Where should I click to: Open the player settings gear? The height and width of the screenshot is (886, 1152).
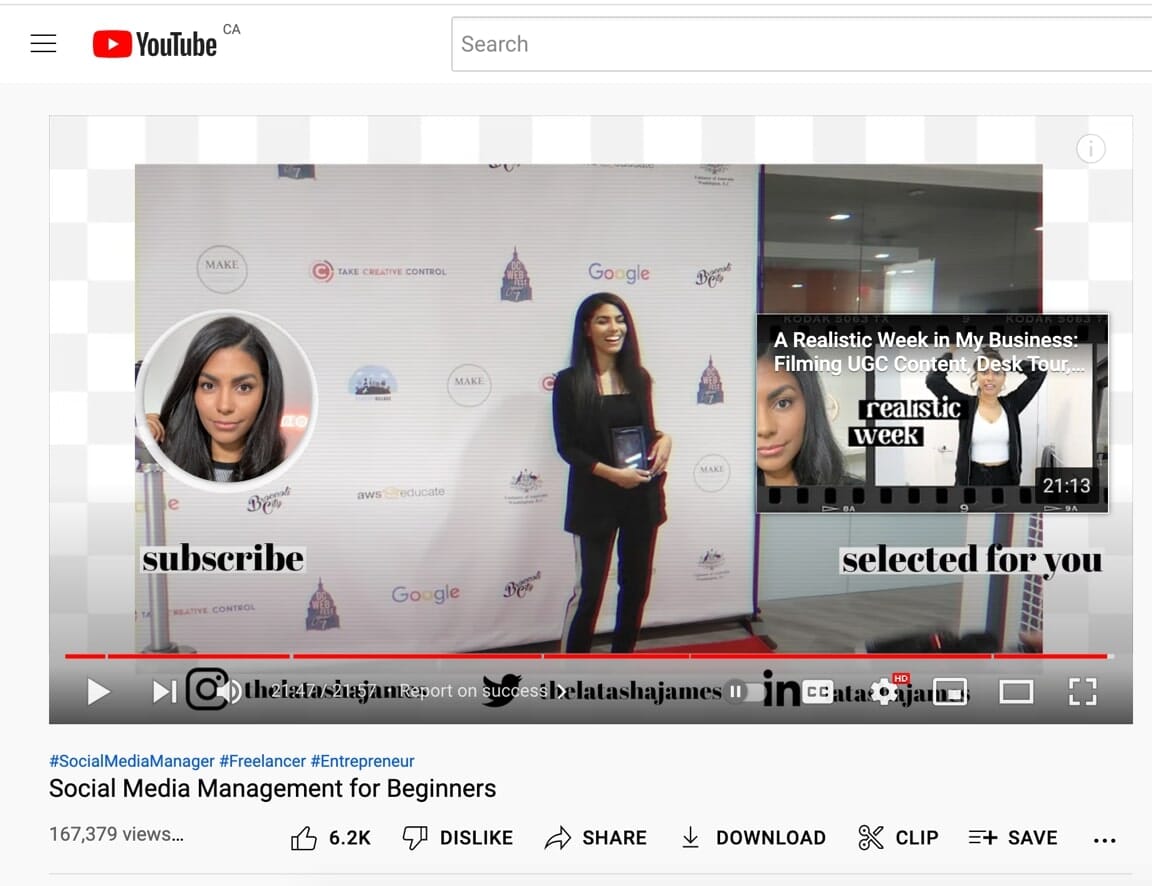tap(884, 691)
